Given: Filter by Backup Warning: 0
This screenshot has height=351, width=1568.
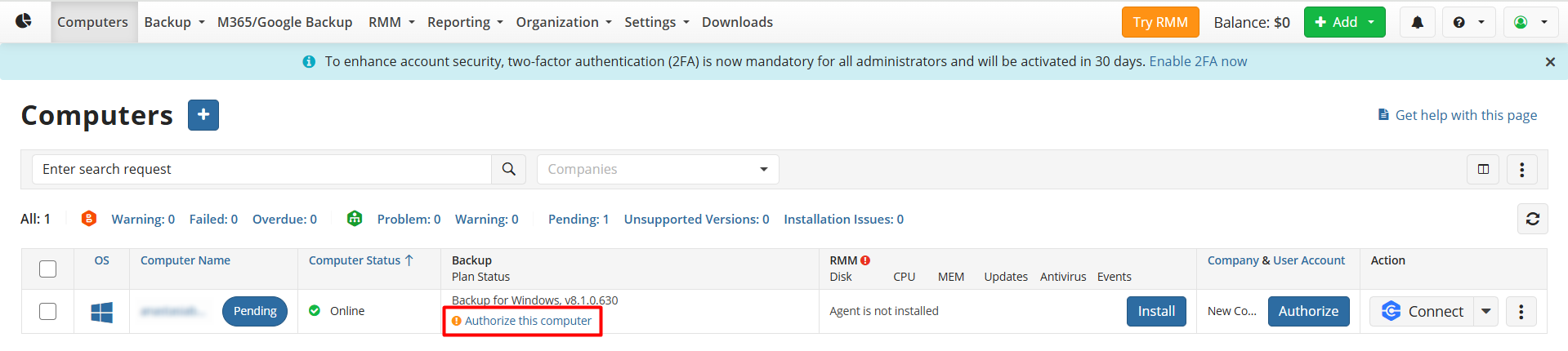Looking at the screenshot, I should [x=143, y=219].
